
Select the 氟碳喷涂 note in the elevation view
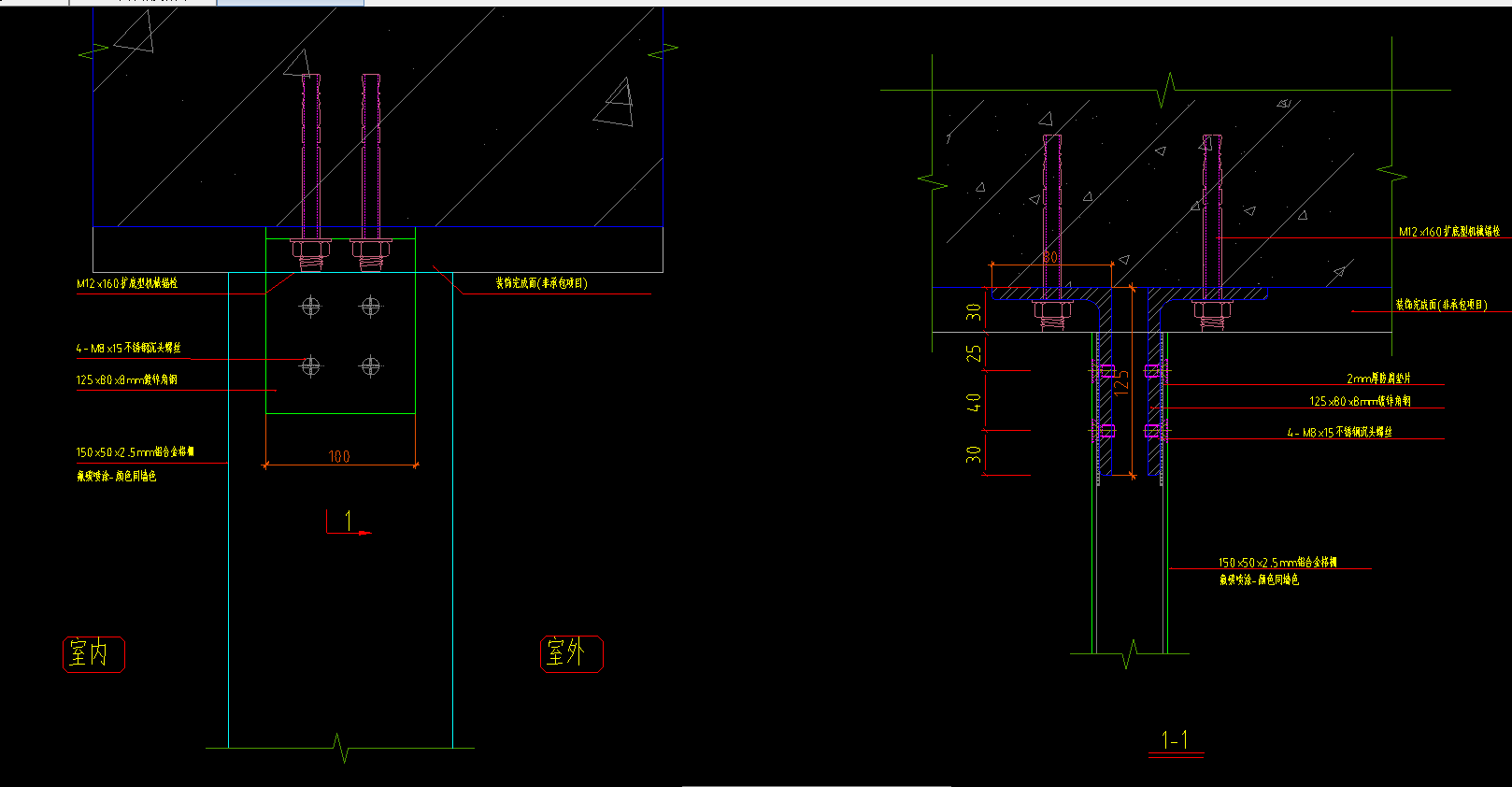click(117, 476)
